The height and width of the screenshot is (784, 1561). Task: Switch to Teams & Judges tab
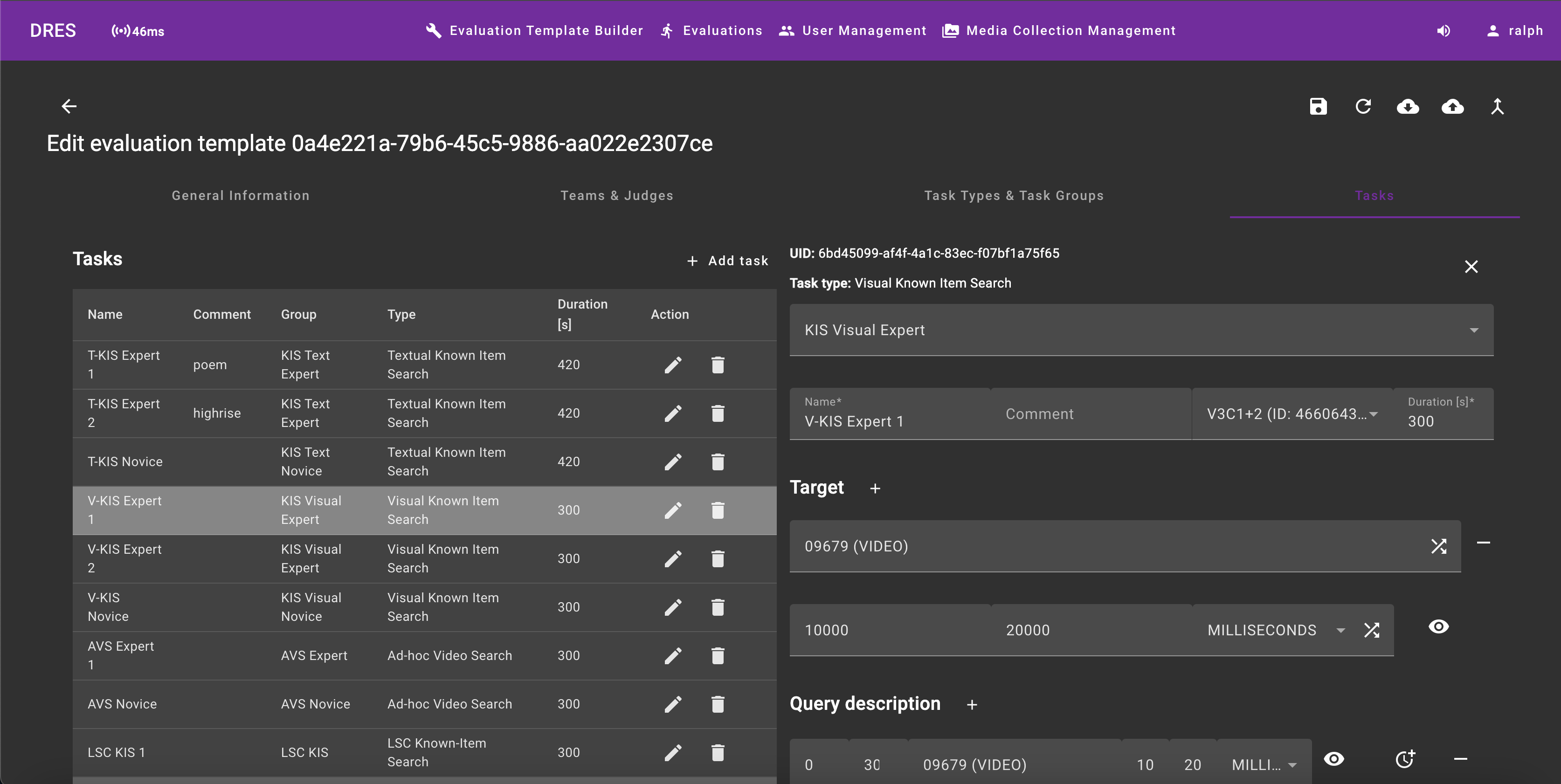pos(616,196)
